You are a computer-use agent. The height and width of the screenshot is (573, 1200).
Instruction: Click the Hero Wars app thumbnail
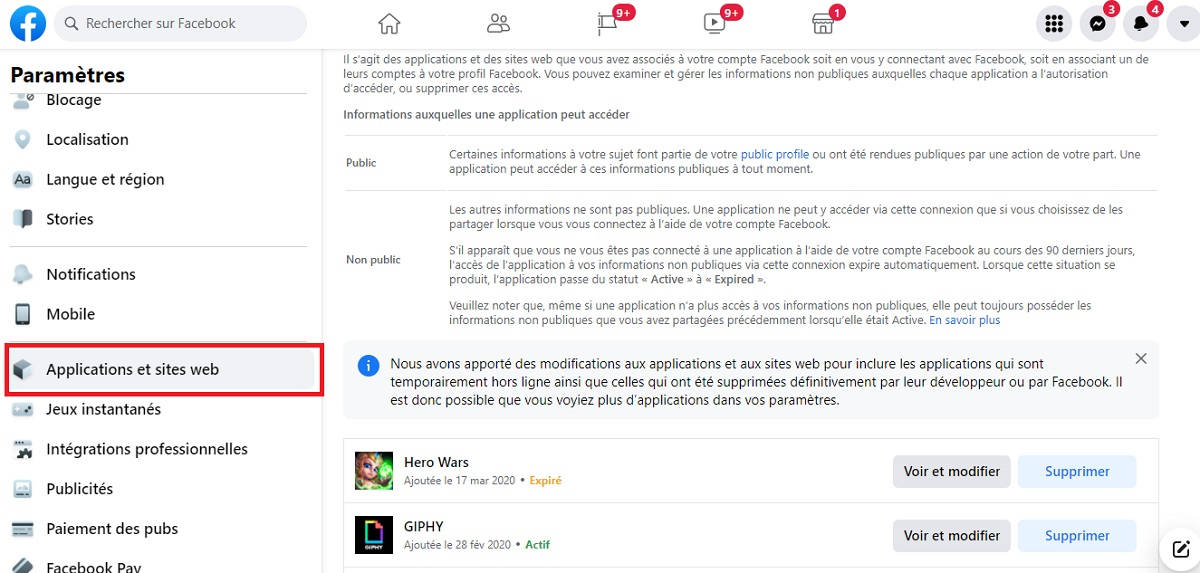[x=374, y=471]
